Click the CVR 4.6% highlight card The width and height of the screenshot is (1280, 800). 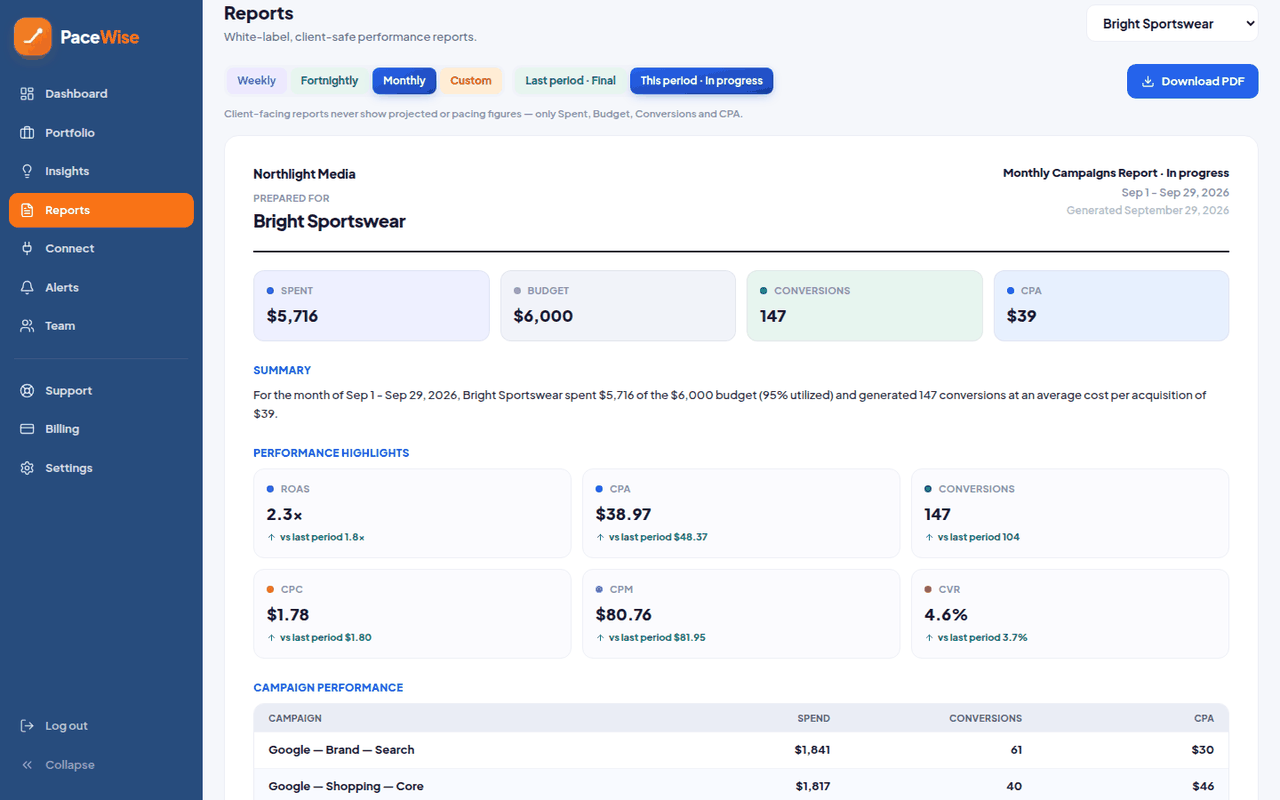pyautogui.click(x=1070, y=614)
